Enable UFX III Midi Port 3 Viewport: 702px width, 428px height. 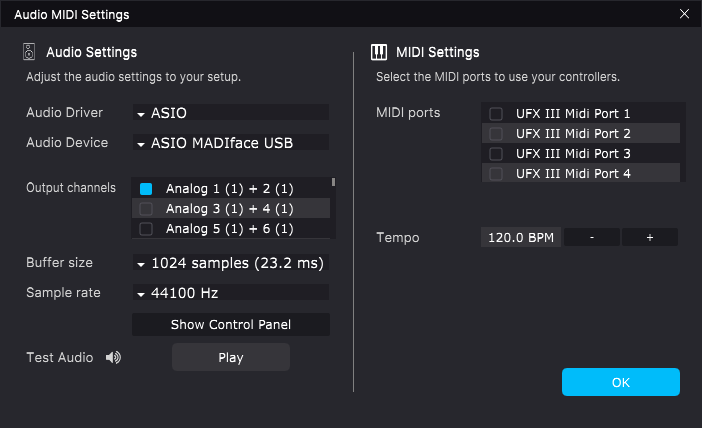496,154
